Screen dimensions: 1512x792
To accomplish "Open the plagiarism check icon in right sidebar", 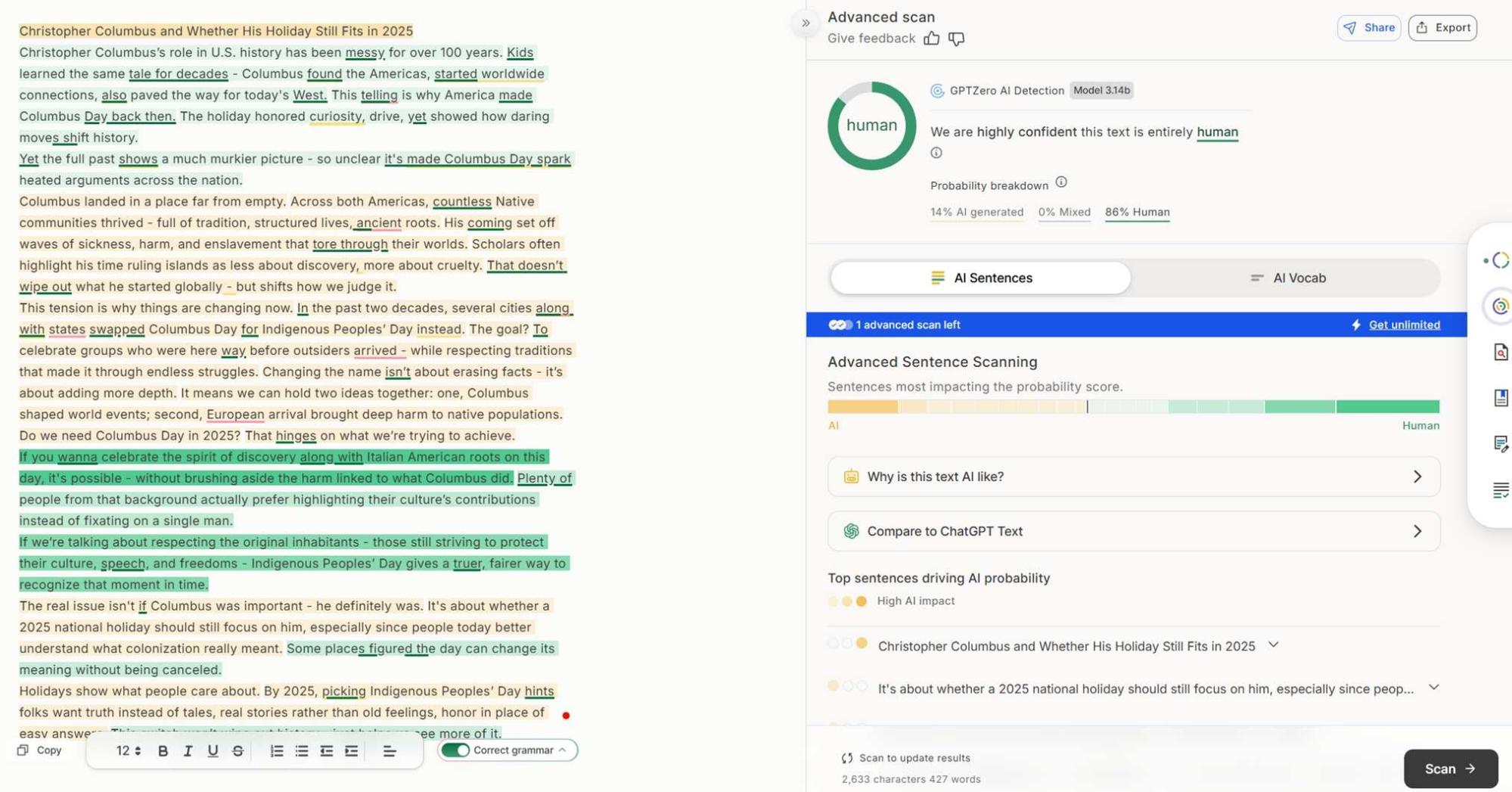I will (x=1501, y=353).
